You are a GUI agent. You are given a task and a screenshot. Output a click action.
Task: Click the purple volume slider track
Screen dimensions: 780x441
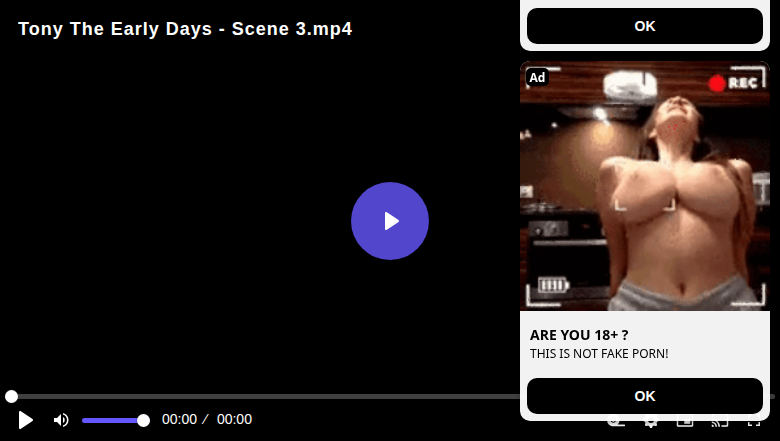coord(112,421)
